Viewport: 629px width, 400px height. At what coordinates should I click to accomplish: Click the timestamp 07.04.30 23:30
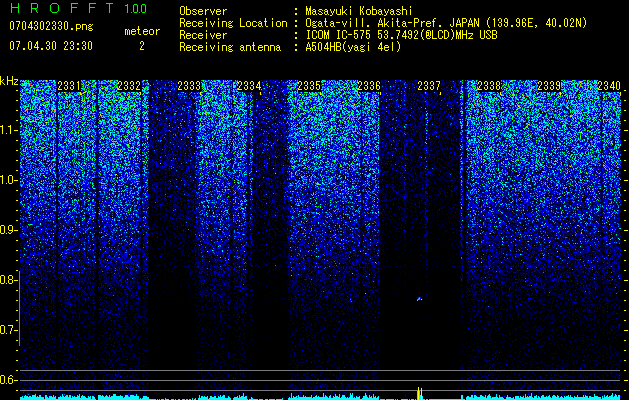coord(51,46)
